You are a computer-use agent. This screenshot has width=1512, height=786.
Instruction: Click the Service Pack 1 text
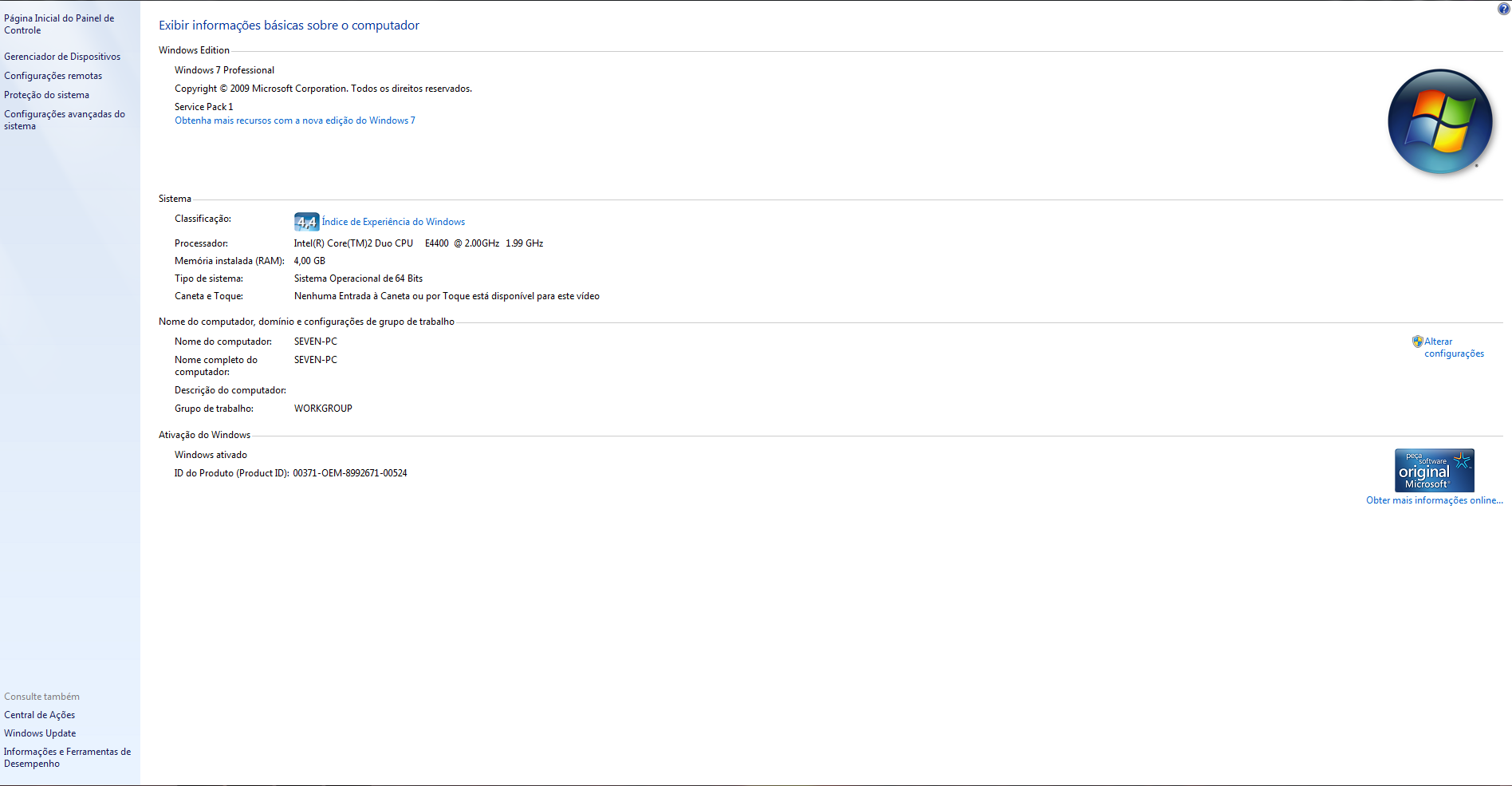[204, 107]
